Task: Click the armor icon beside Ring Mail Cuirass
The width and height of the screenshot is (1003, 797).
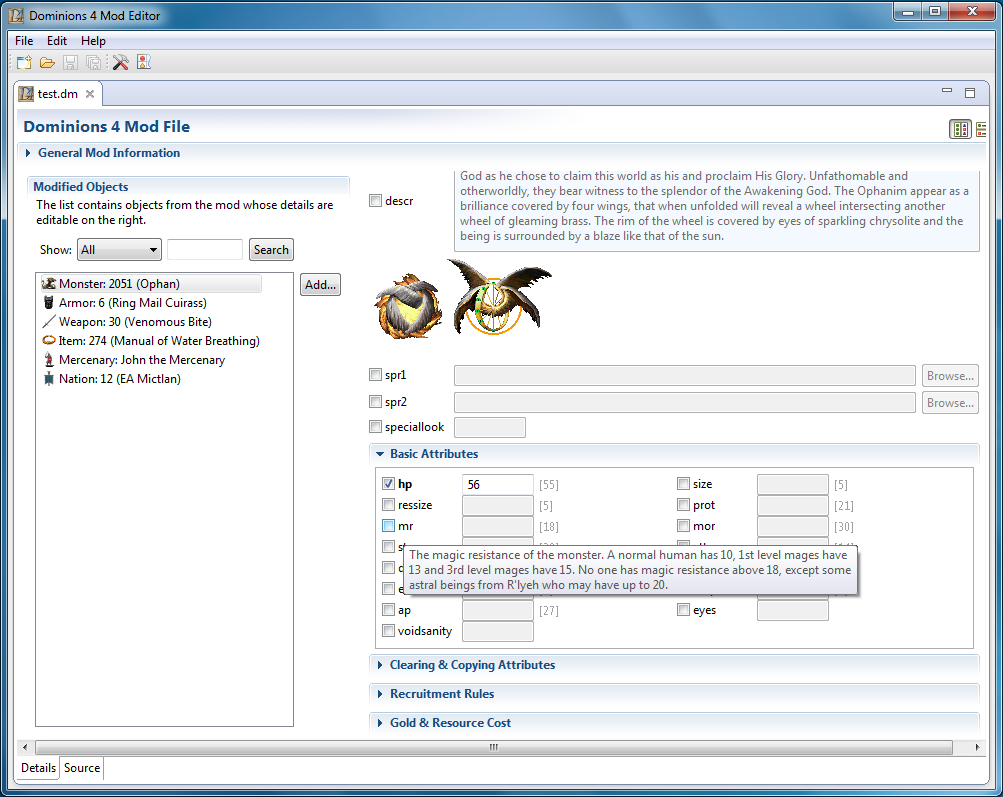Action: pyautogui.click(x=49, y=303)
